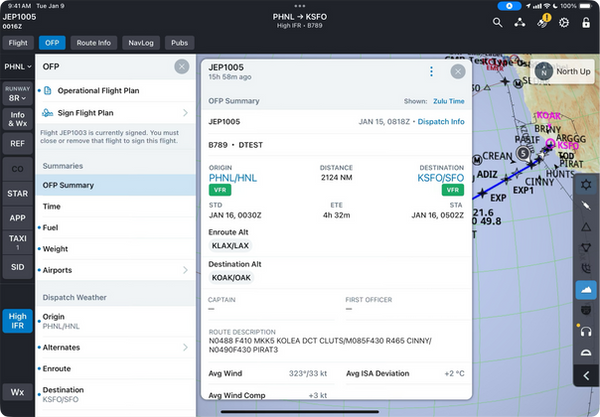Tap the shield icon in map toolbar

(586, 310)
